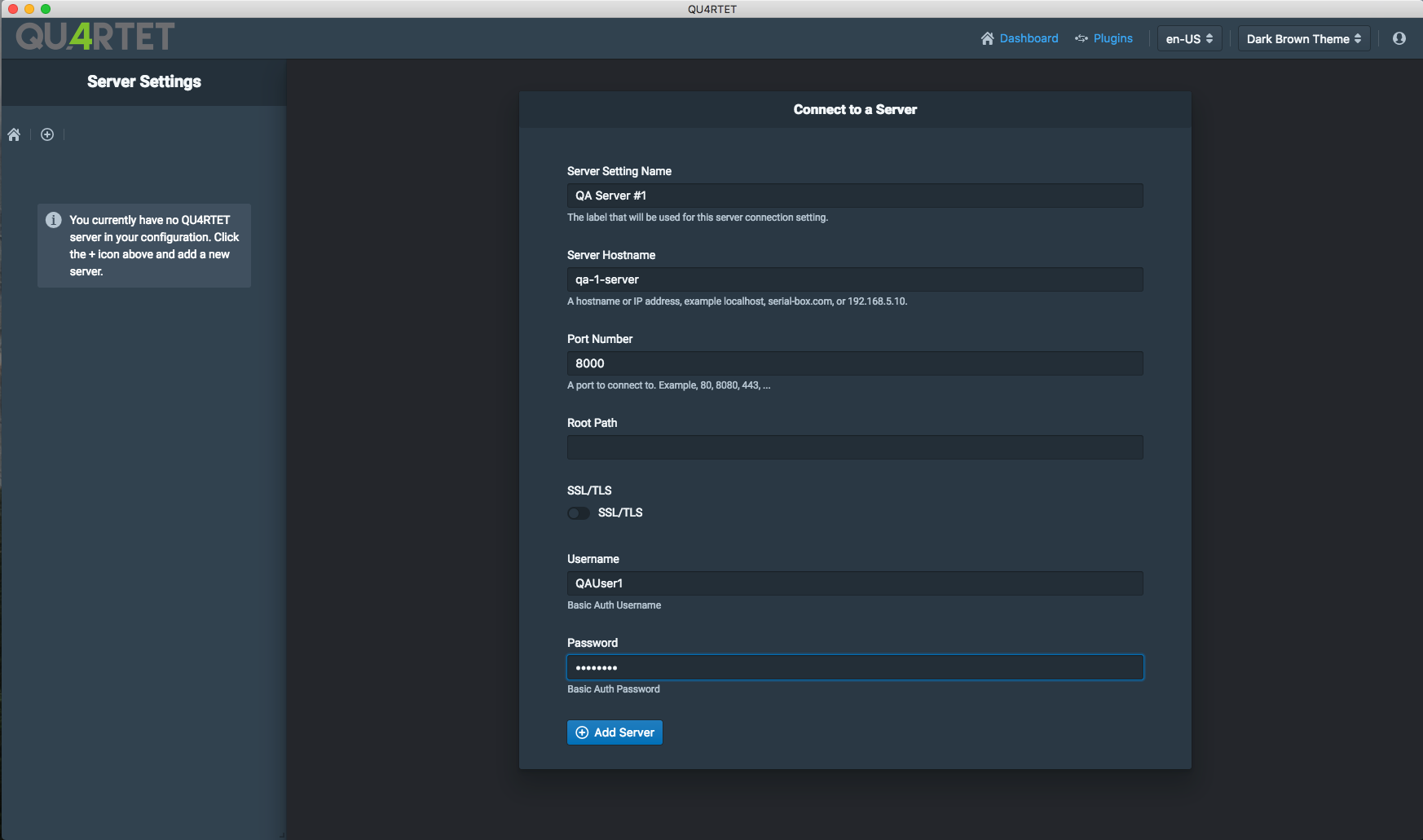Click the Add Server button

tap(615, 732)
